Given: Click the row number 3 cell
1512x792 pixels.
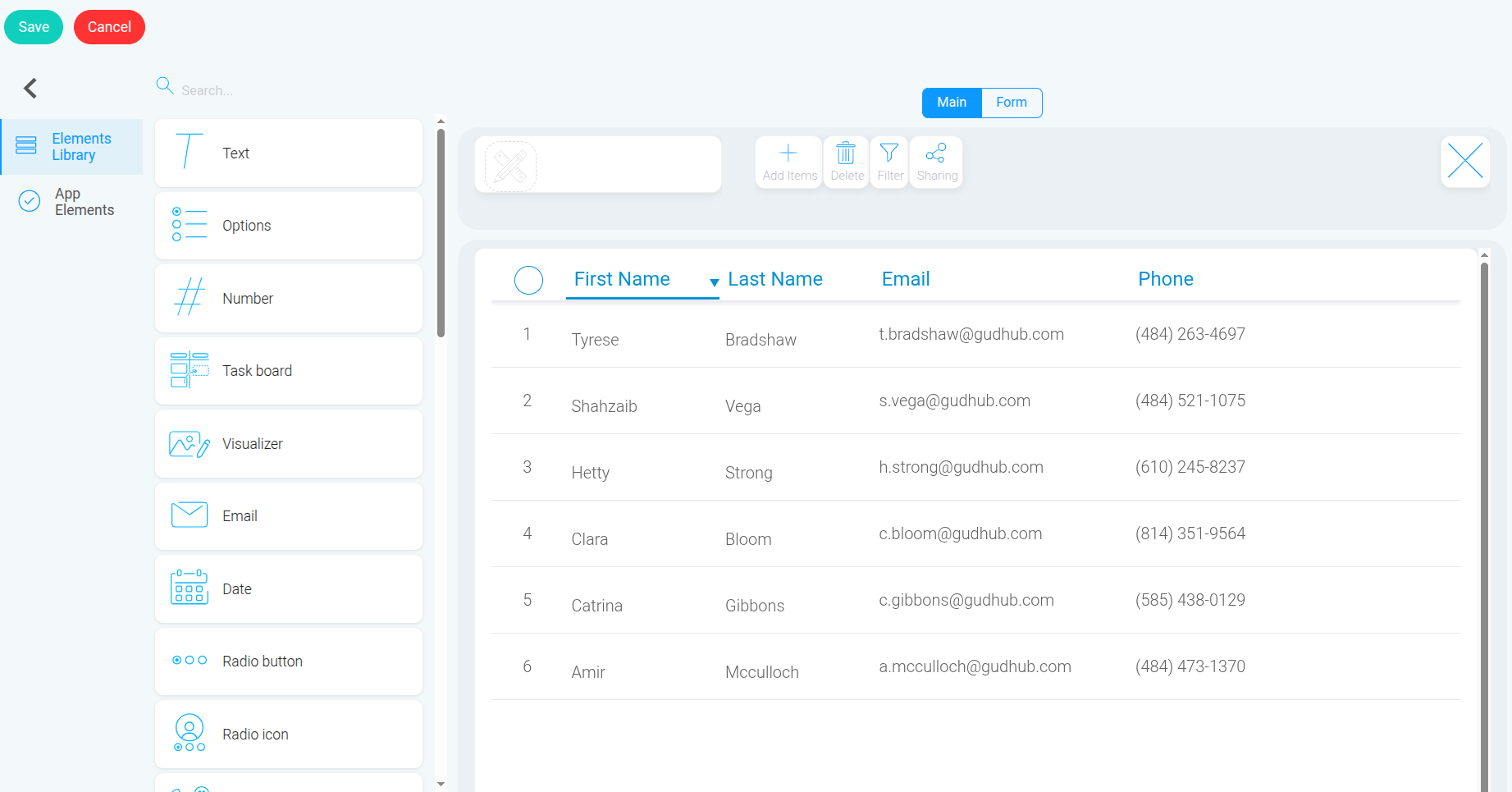Looking at the screenshot, I should (x=528, y=467).
